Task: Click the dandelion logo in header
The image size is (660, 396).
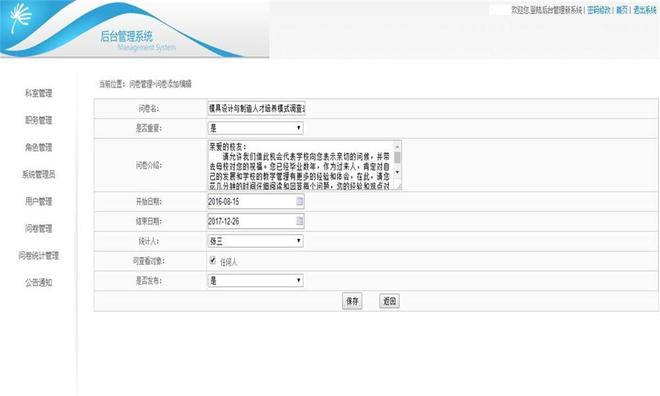Action: 20,17
